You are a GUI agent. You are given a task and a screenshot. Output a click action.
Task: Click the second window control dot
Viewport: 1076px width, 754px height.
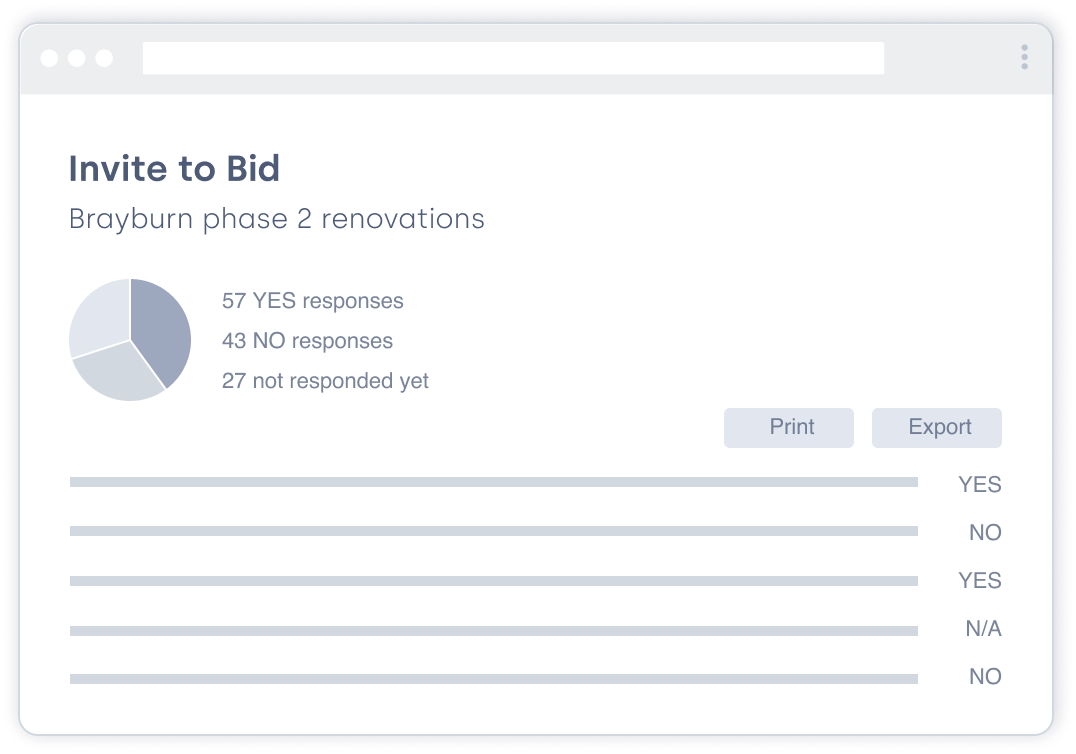click(x=77, y=58)
